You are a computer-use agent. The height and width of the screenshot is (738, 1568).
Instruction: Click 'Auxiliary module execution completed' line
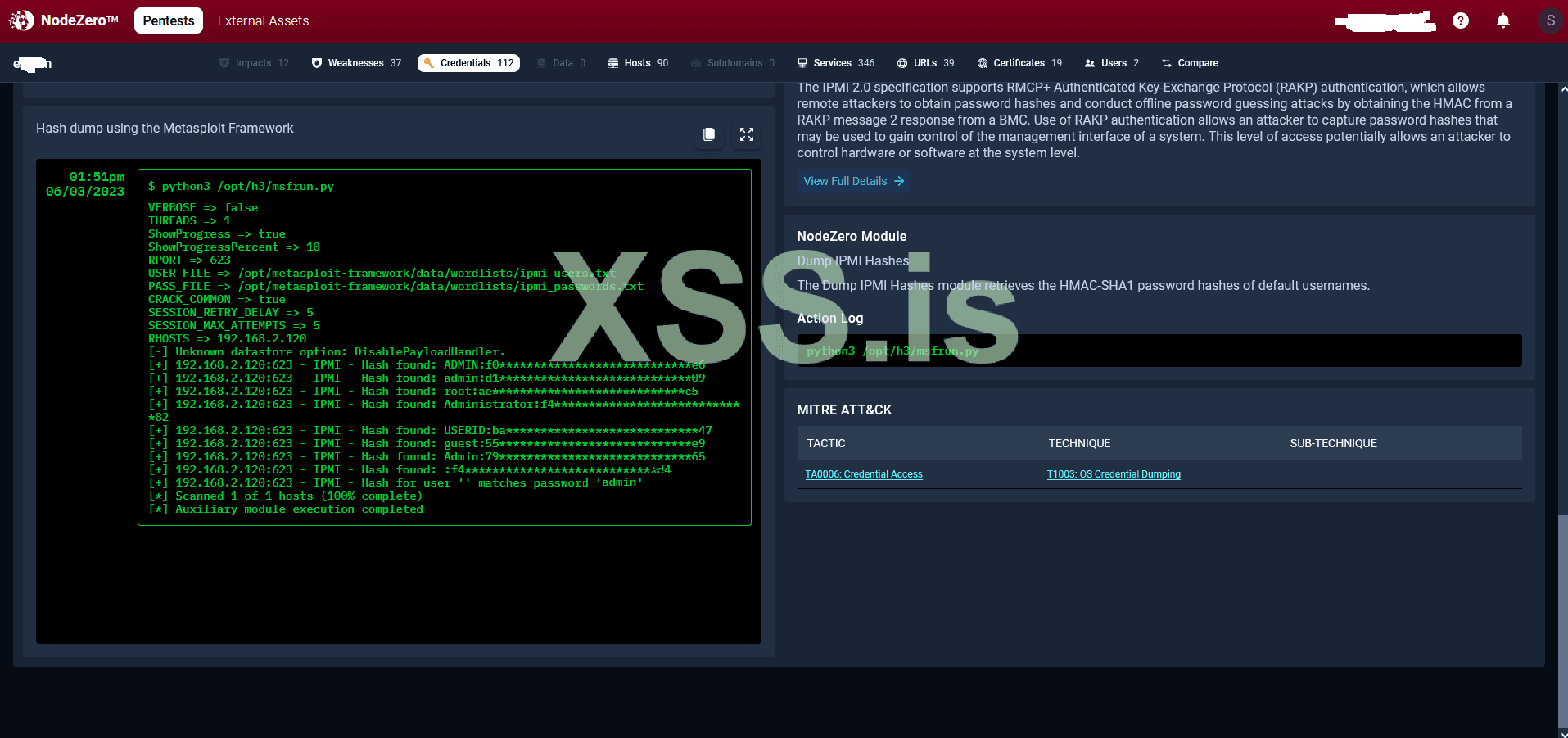pos(286,509)
